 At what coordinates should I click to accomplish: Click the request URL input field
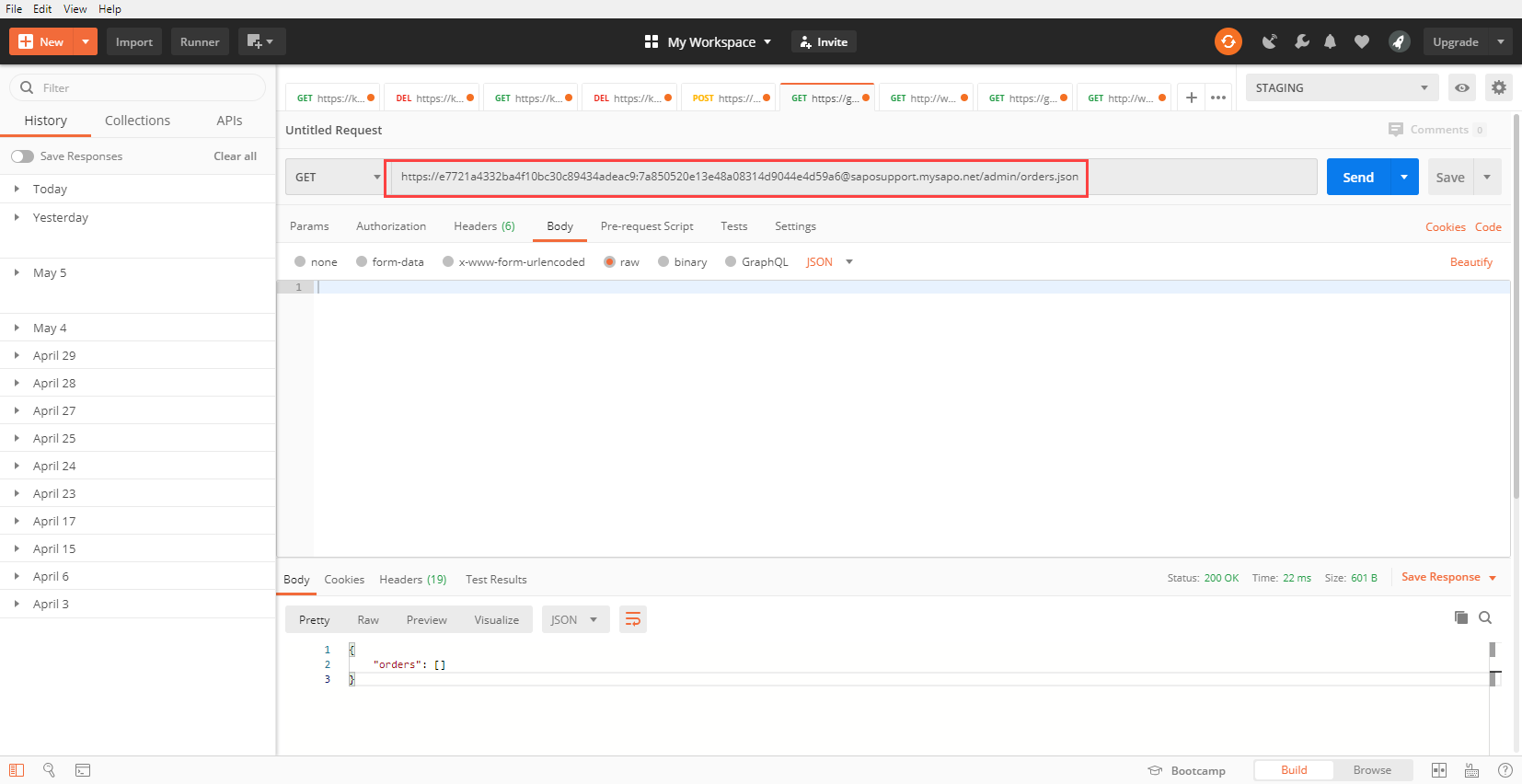tap(853, 177)
